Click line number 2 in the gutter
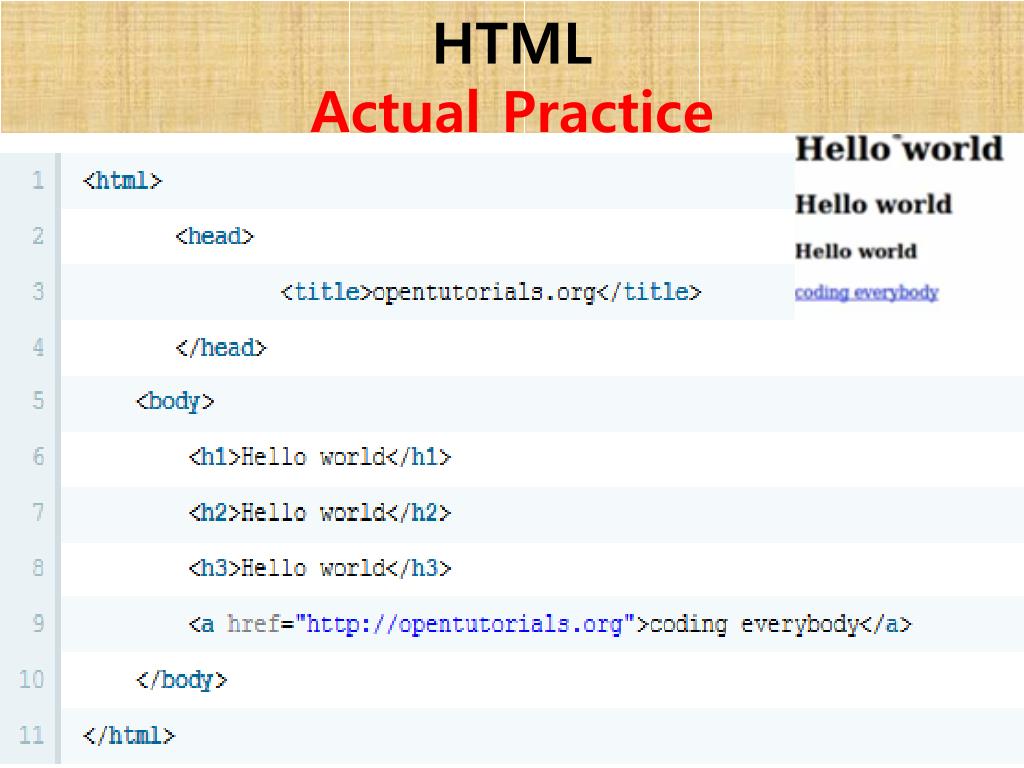 38,236
